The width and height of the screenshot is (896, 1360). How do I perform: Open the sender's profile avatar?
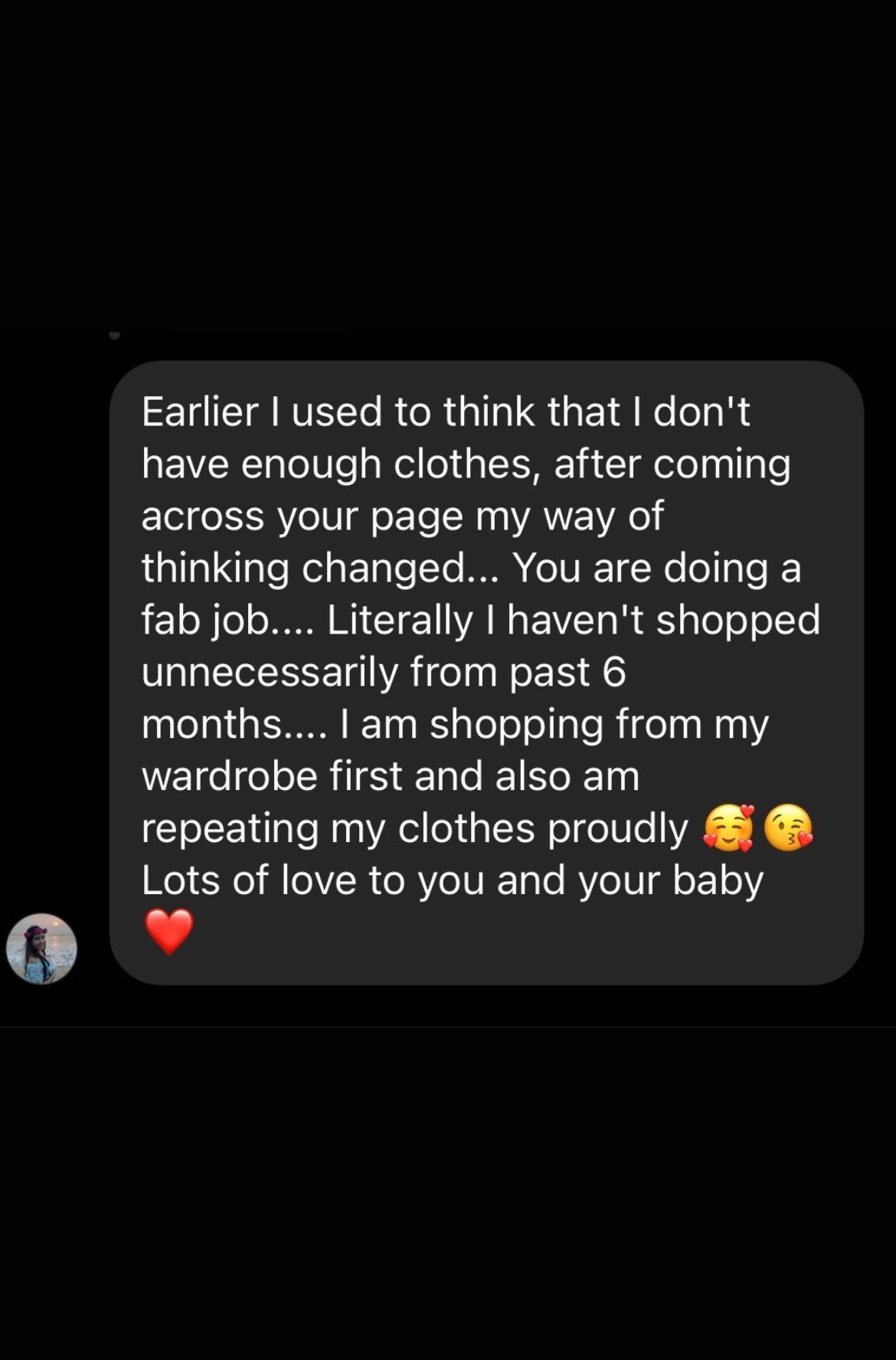coord(41,949)
